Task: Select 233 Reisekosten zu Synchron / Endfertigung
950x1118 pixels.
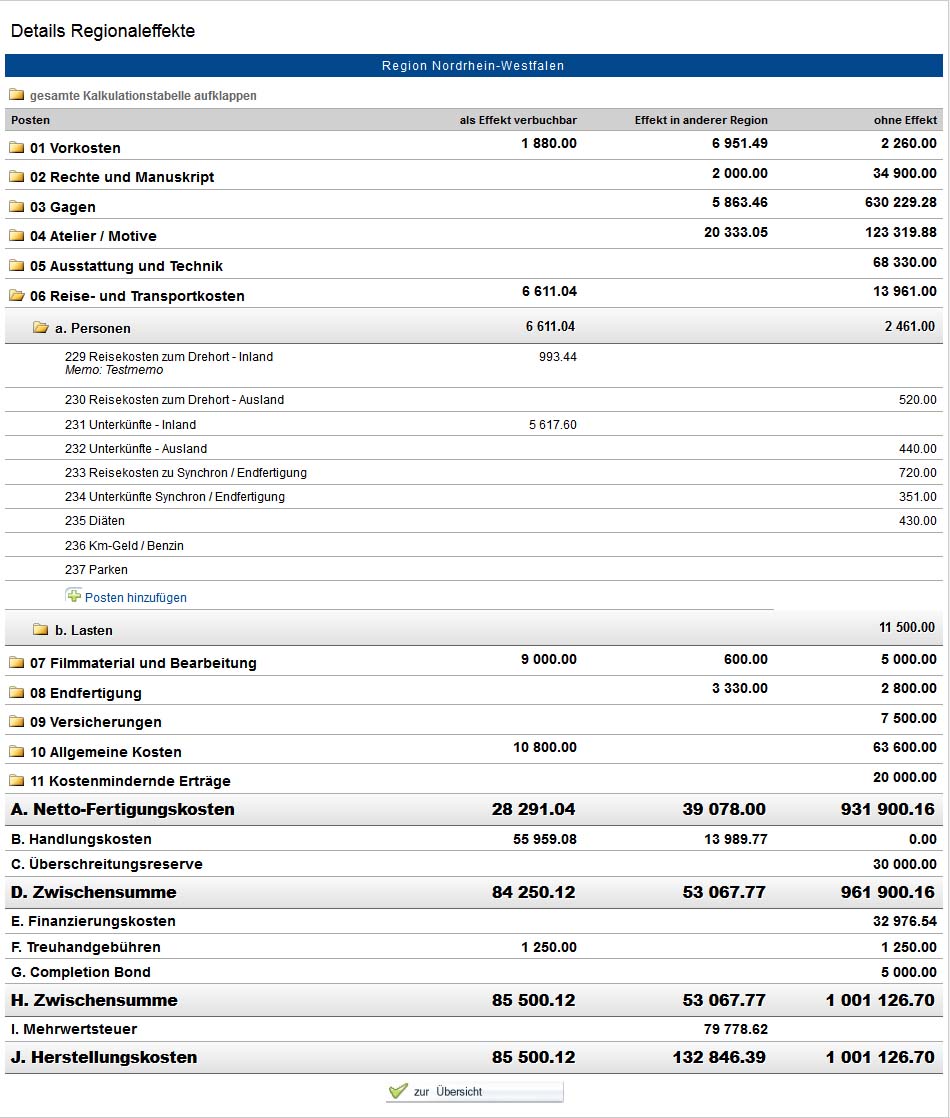Action: (185, 473)
